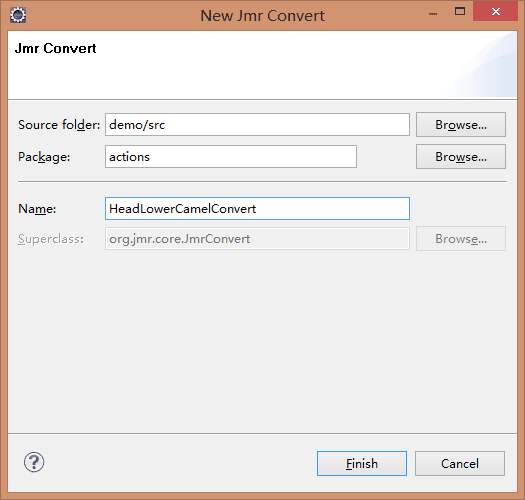This screenshot has height=500, width=525.
Task: Minimize the New Jmr Convert window
Action: [x=433, y=14]
